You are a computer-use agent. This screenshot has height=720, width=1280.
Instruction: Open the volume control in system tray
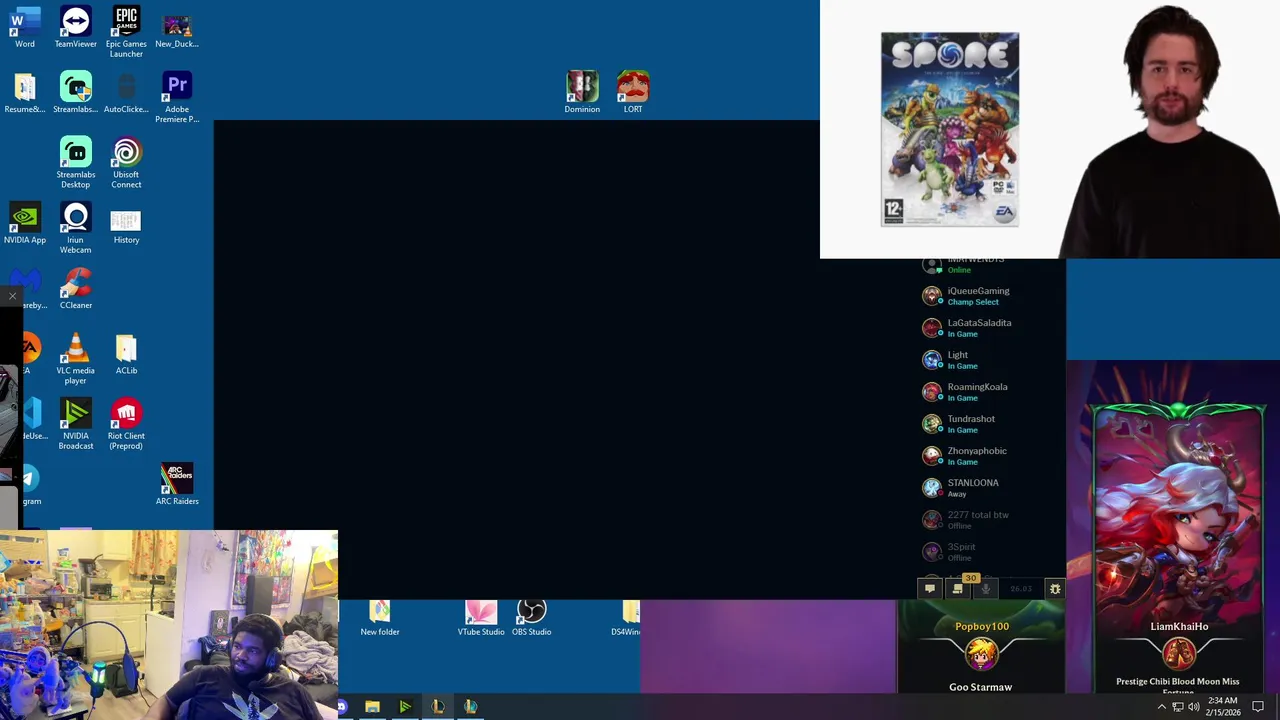(1193, 707)
